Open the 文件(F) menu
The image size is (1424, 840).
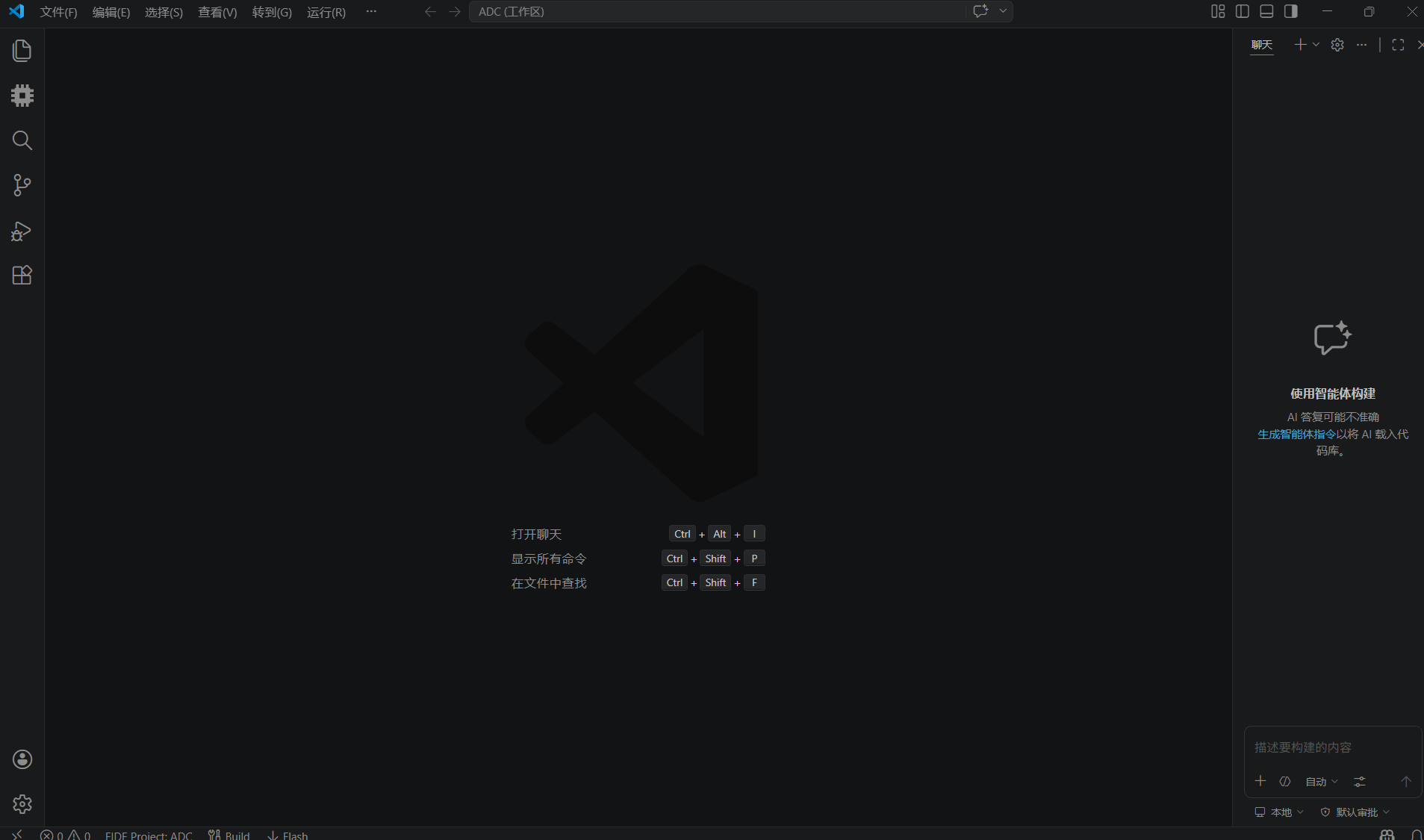point(58,12)
